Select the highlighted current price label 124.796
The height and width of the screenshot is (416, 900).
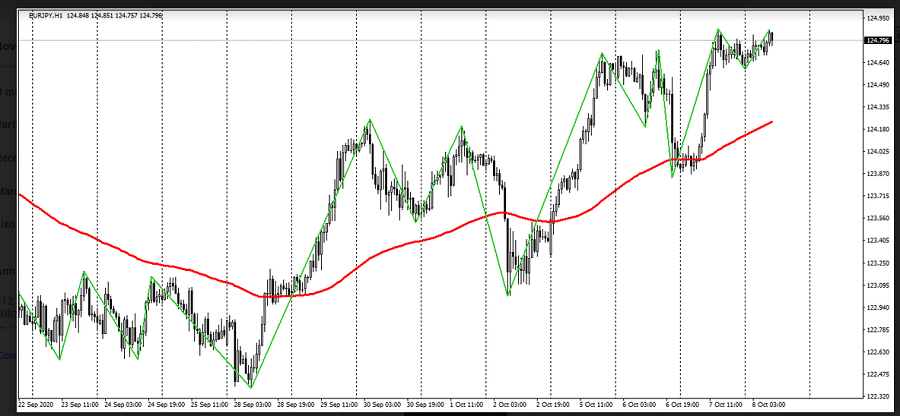[878, 40]
